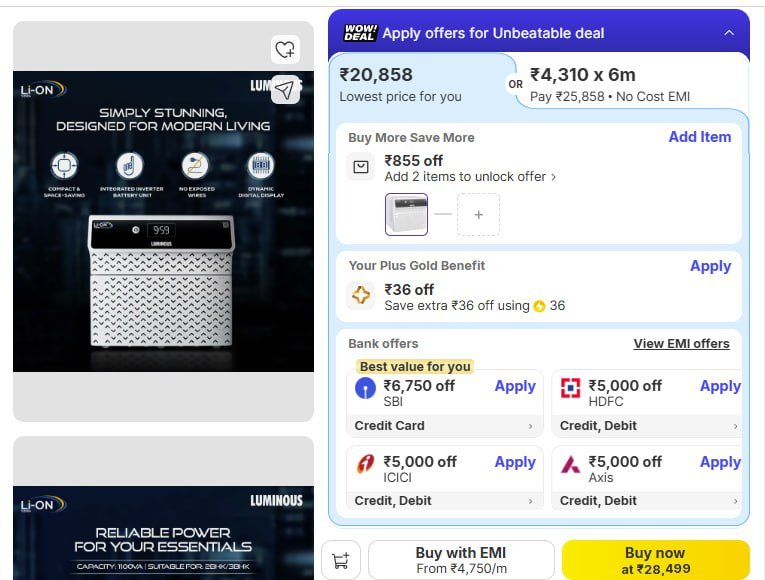Click the Axis bank logo icon
Screen dimensions: 765x580
tap(570, 464)
